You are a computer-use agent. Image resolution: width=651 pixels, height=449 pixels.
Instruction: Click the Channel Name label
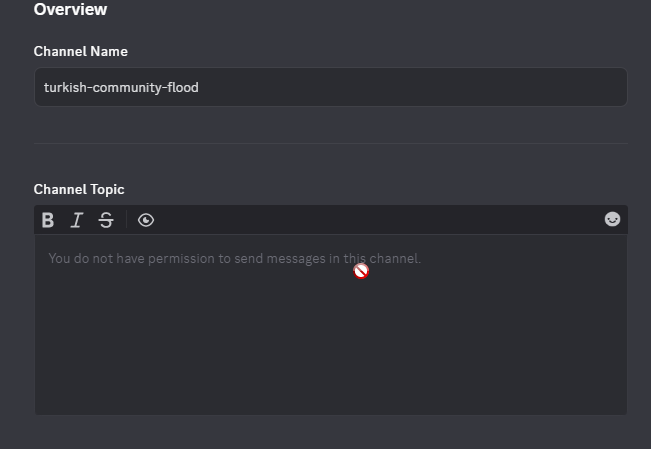(81, 52)
